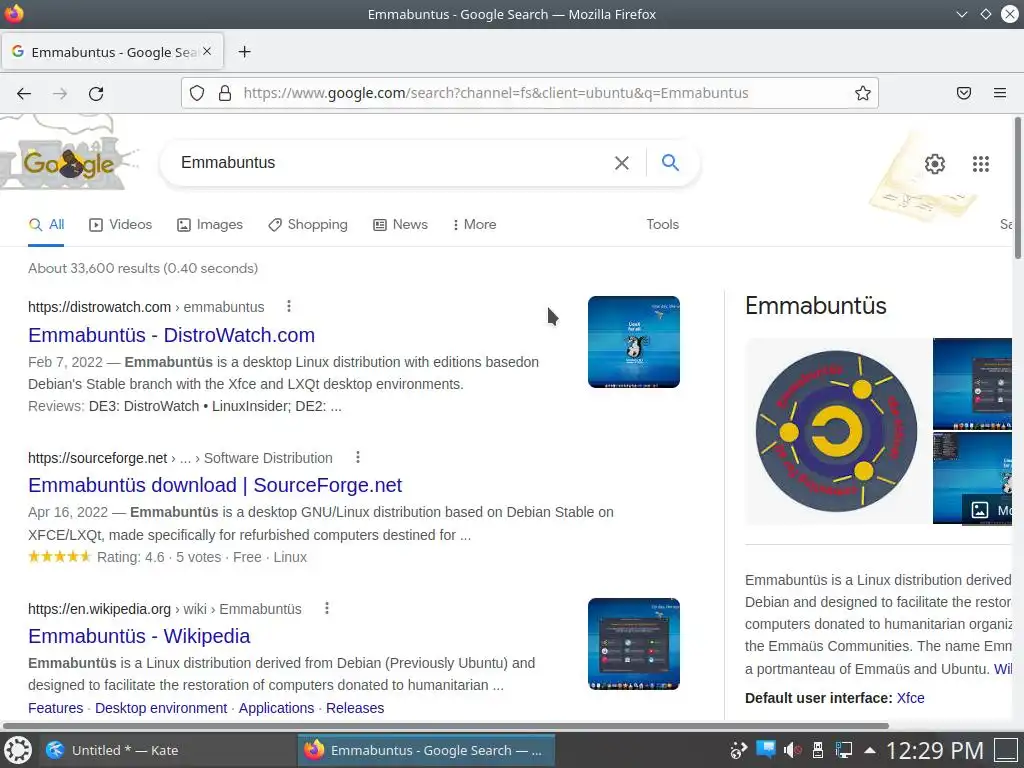Open the Google apps grid
This screenshot has width=1024, height=768.
980,164
